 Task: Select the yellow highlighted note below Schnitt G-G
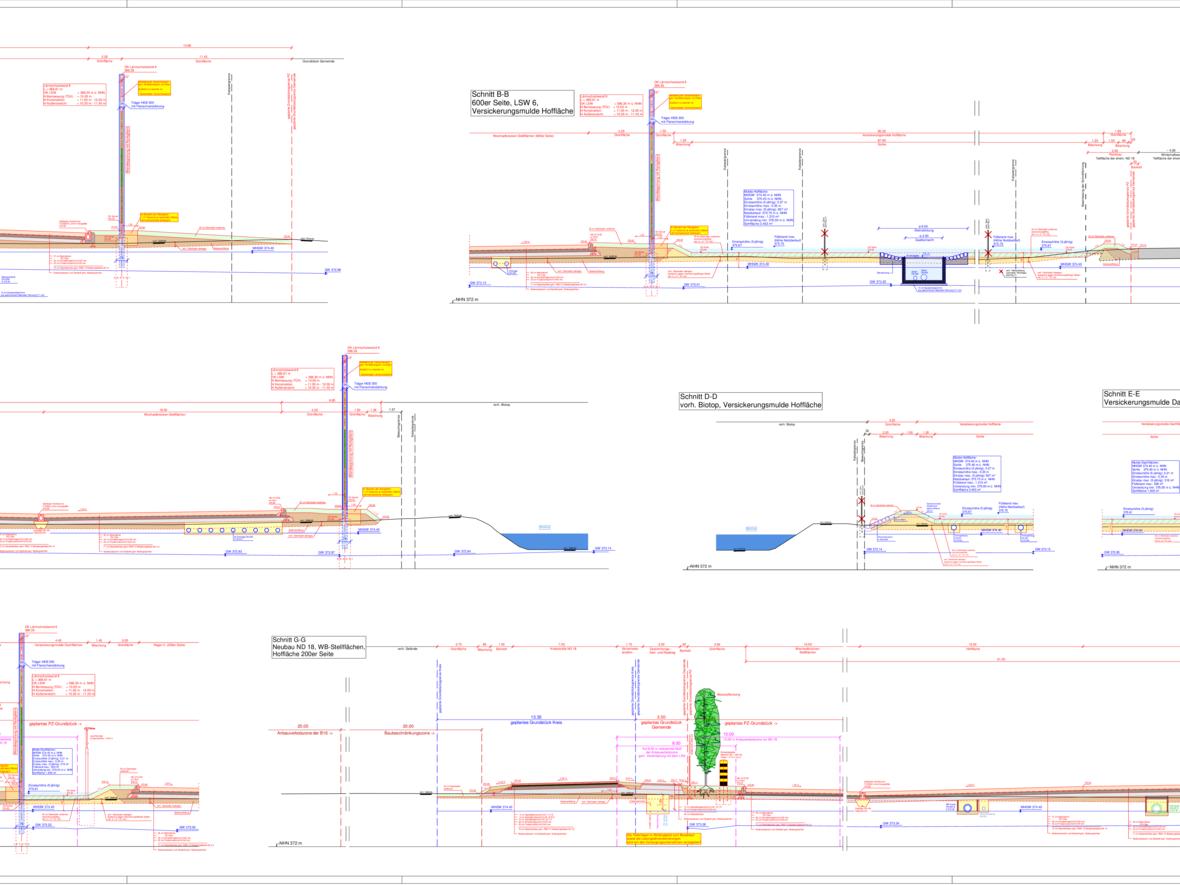click(660, 841)
